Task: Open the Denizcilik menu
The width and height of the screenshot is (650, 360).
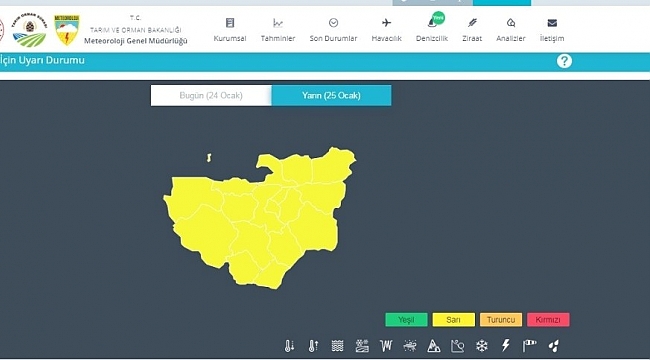Action: click(432, 30)
